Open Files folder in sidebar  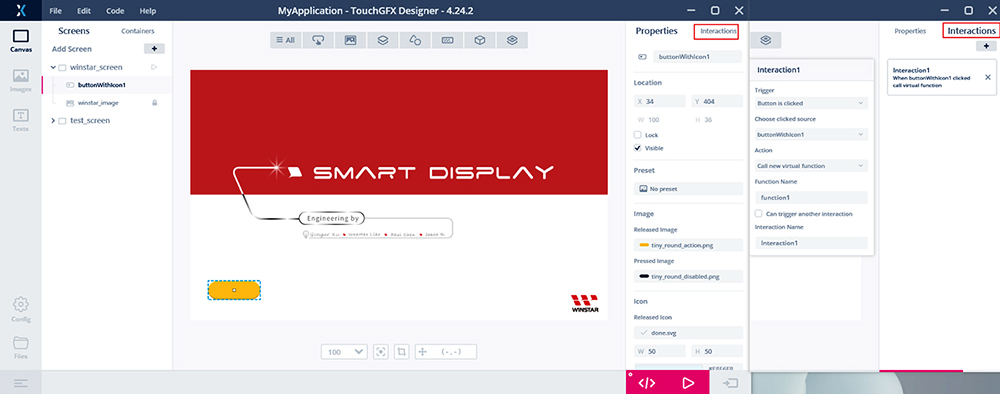(x=20, y=347)
